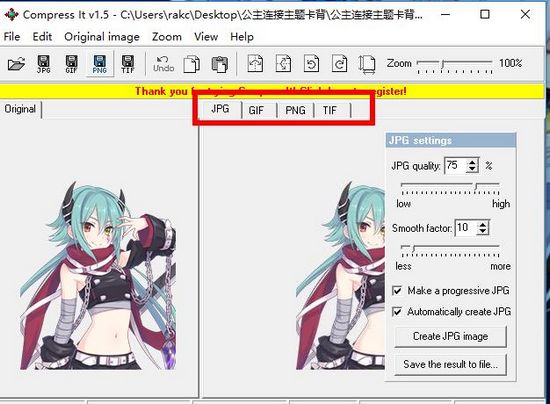Save as PNG using the toolbar disk icon
The width and height of the screenshot is (550, 404).
(x=100, y=64)
